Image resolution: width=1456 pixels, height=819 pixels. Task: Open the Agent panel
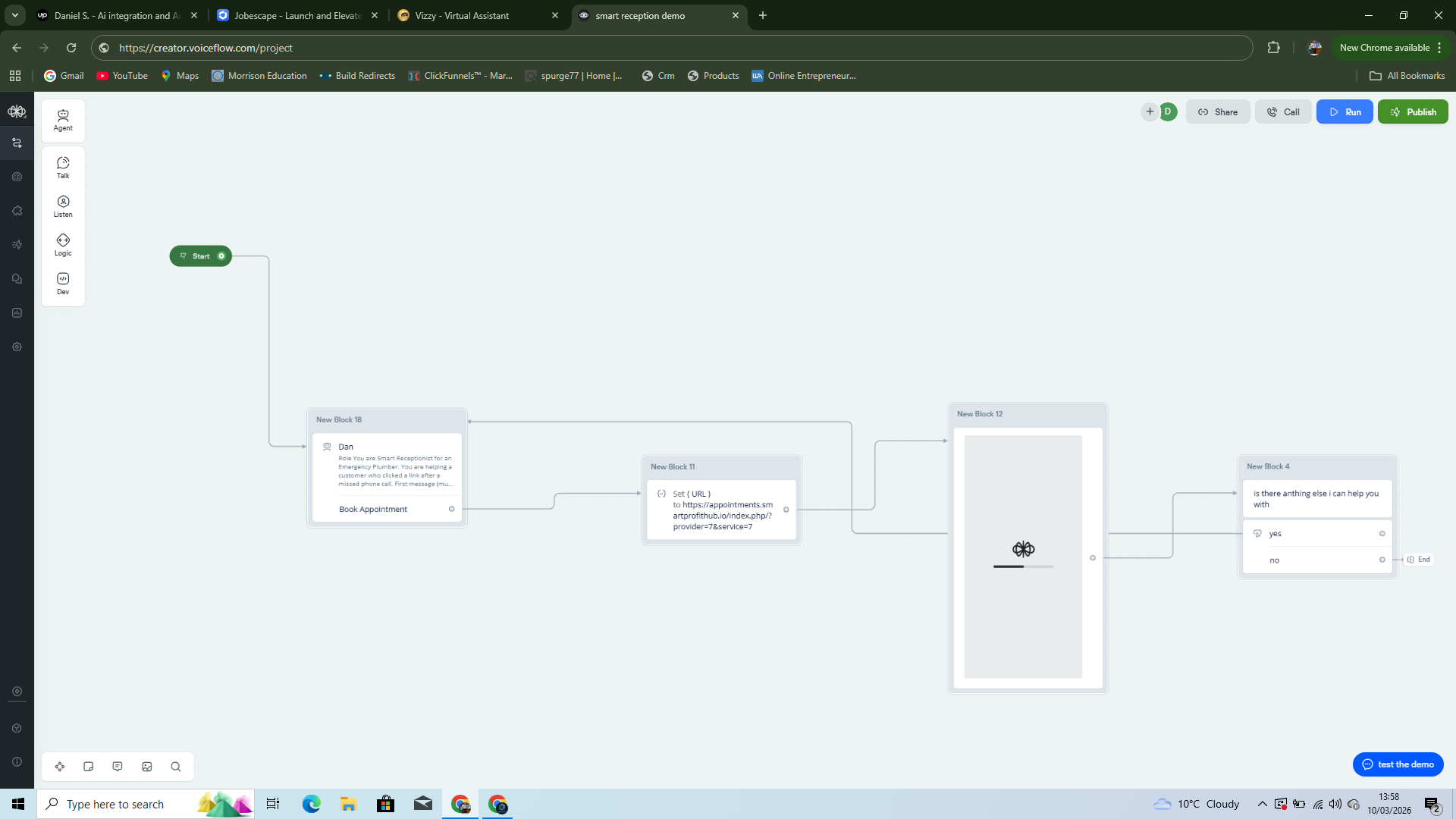(x=63, y=120)
